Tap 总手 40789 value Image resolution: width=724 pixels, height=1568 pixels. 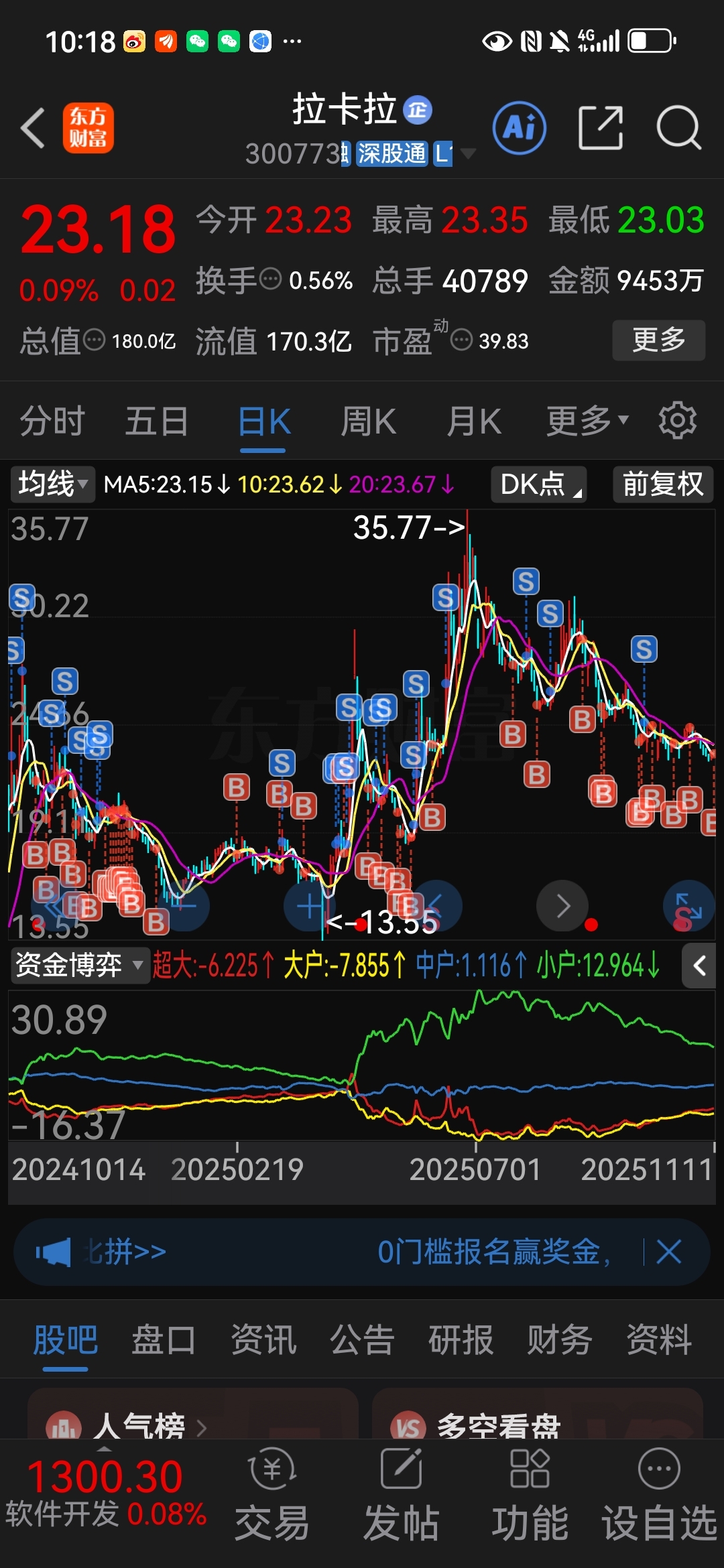(x=450, y=280)
